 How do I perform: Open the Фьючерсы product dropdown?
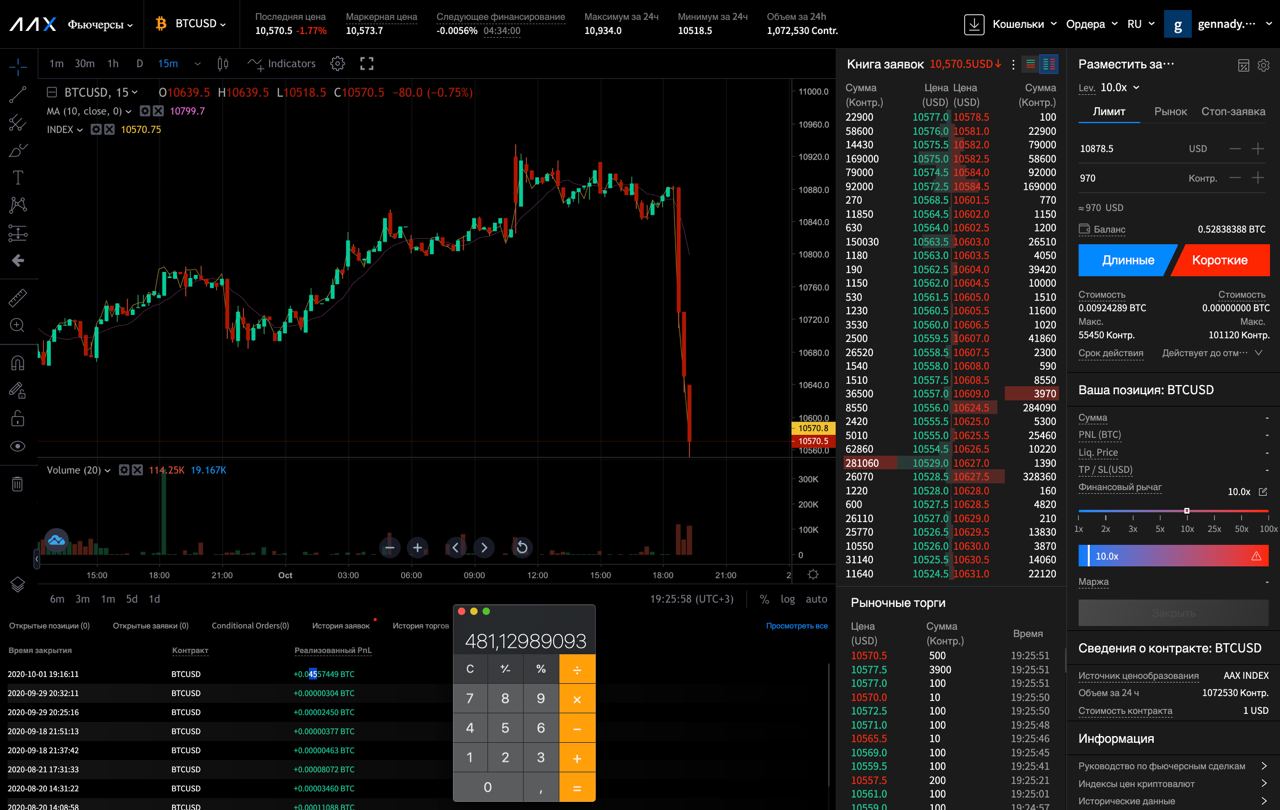pyautogui.click(x=100, y=24)
